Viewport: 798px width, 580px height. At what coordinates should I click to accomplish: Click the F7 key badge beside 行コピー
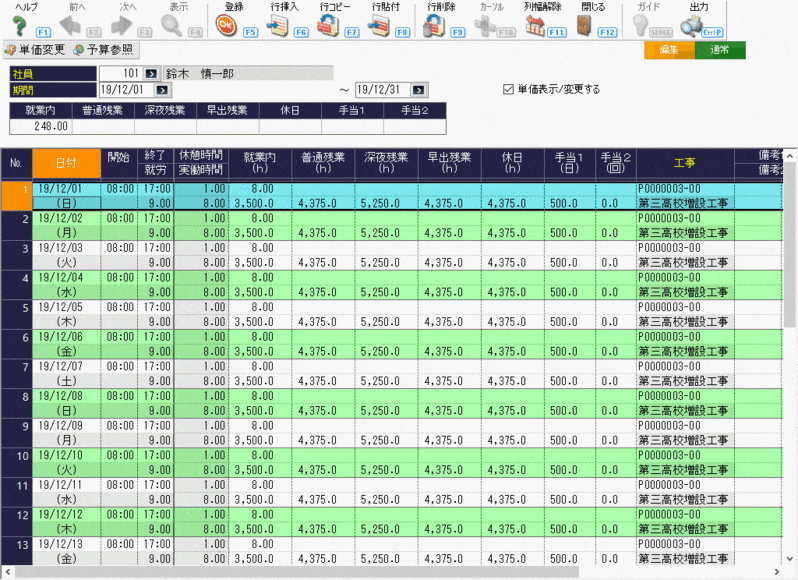pyautogui.click(x=352, y=32)
